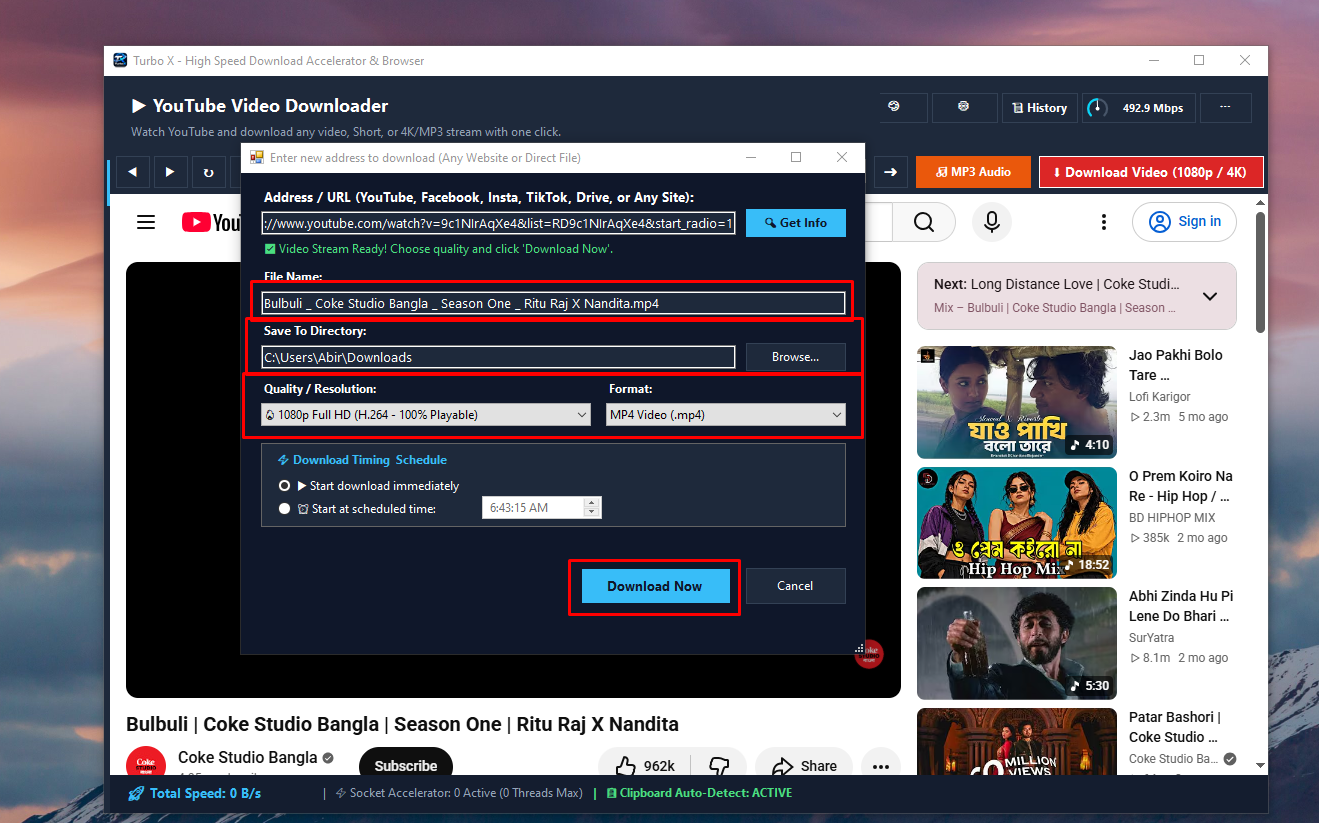
Task: Open more actions dots beside Share
Action: point(880,766)
